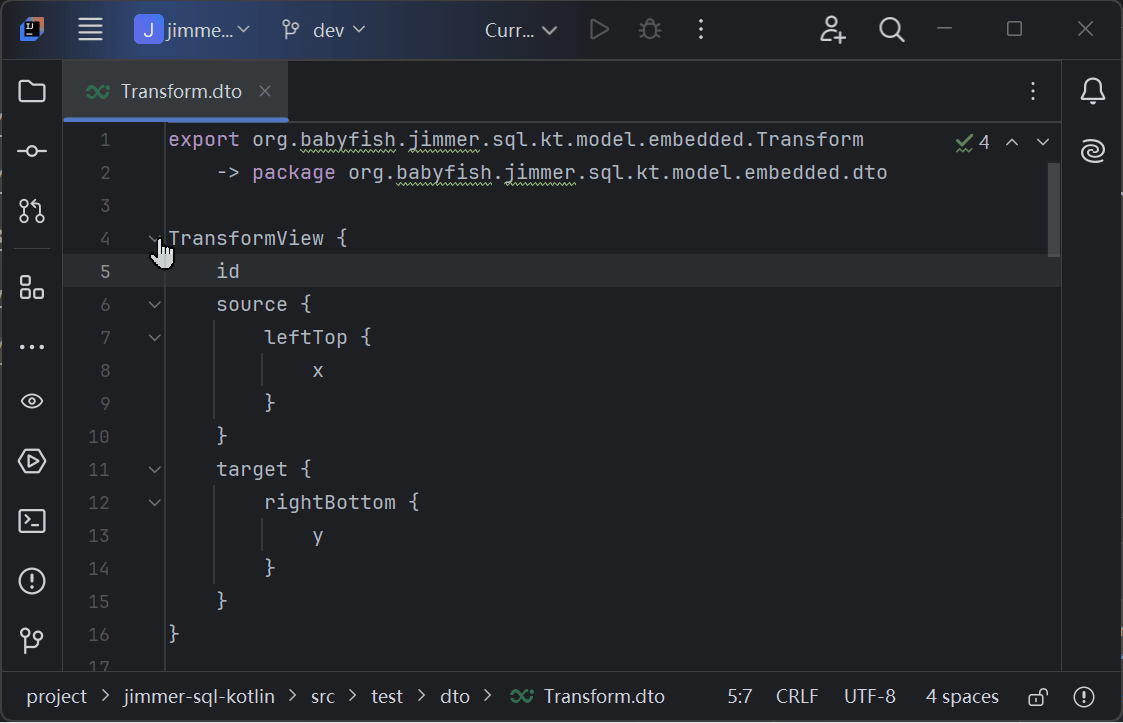Run the current file

coord(599,29)
